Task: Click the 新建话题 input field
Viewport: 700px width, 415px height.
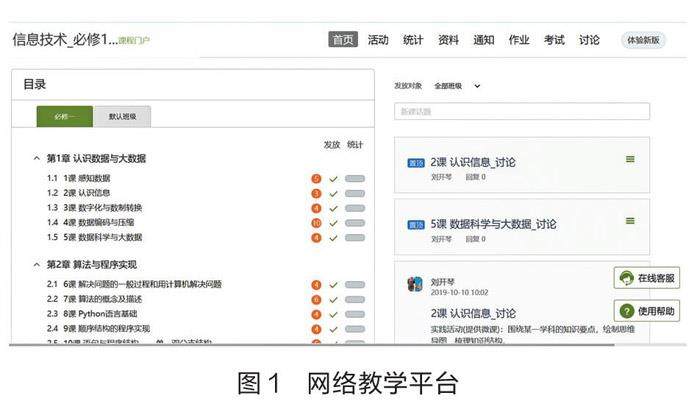Action: tap(521, 112)
